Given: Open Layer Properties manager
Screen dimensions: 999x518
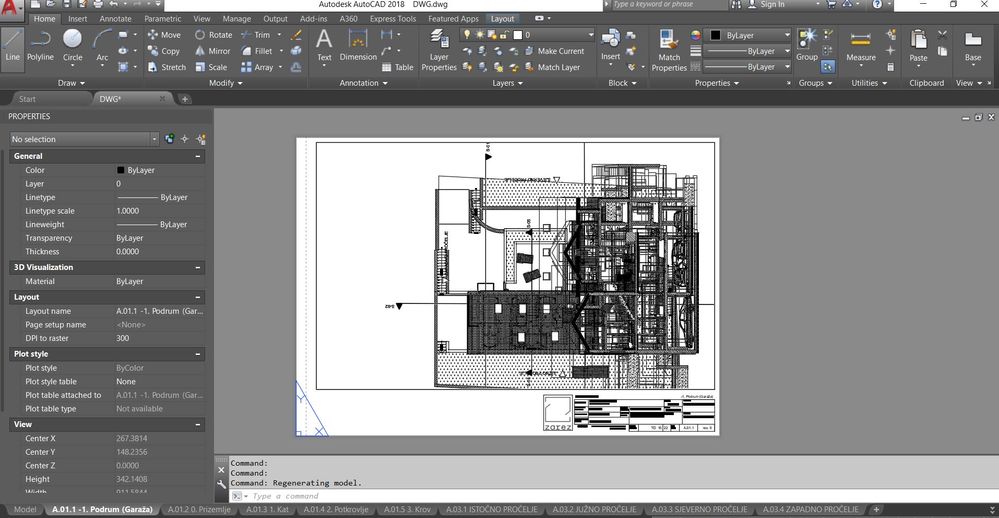Looking at the screenshot, I should pyautogui.click(x=439, y=50).
